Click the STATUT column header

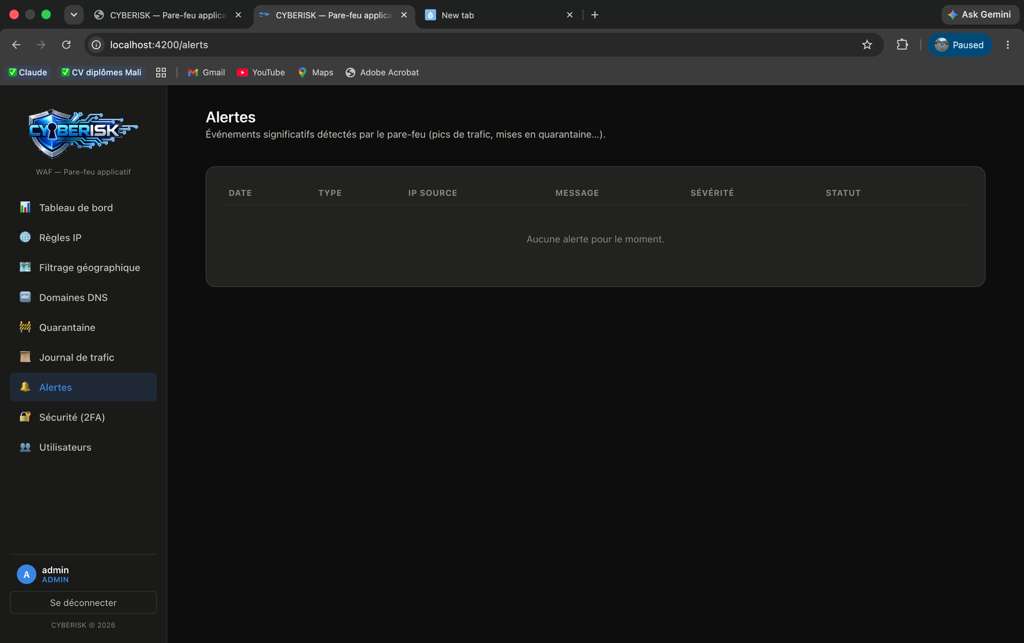coord(843,193)
